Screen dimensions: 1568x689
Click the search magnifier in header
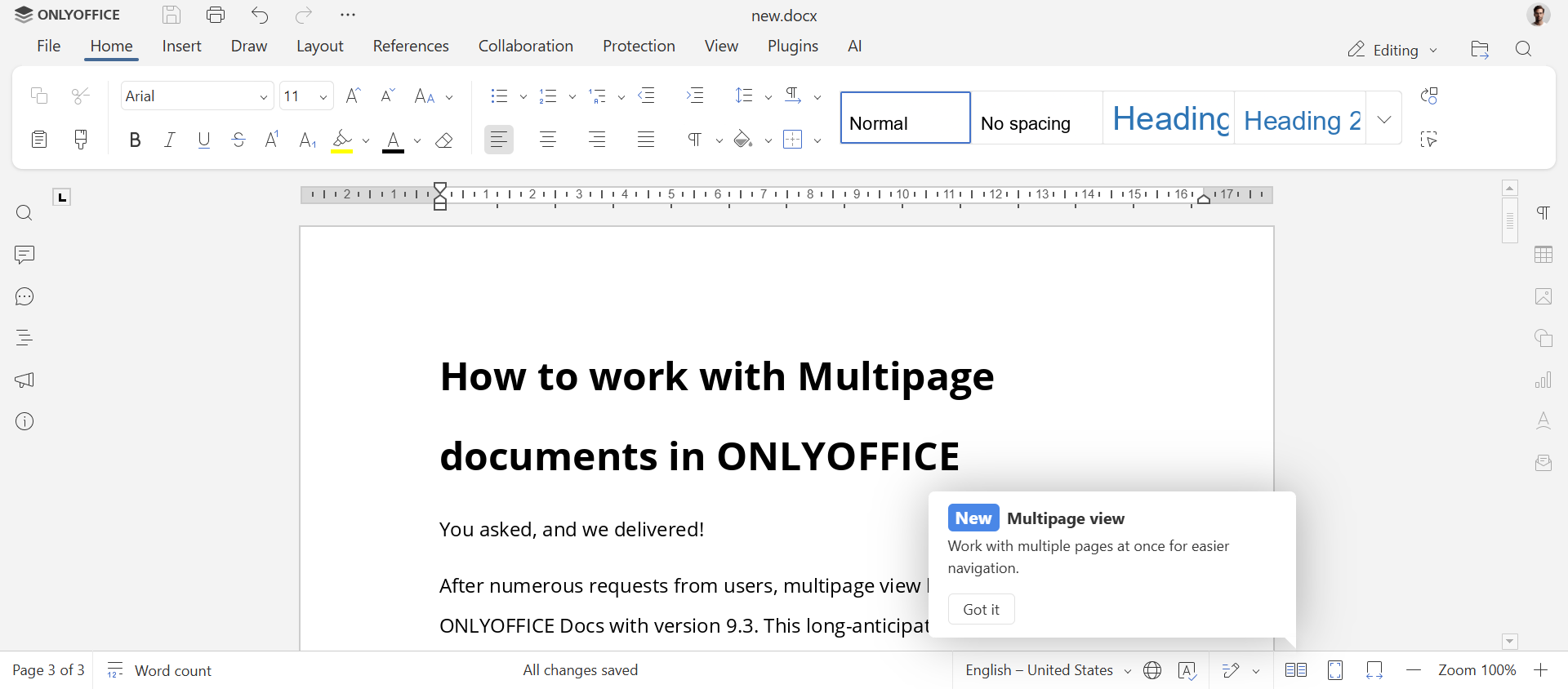point(1523,50)
